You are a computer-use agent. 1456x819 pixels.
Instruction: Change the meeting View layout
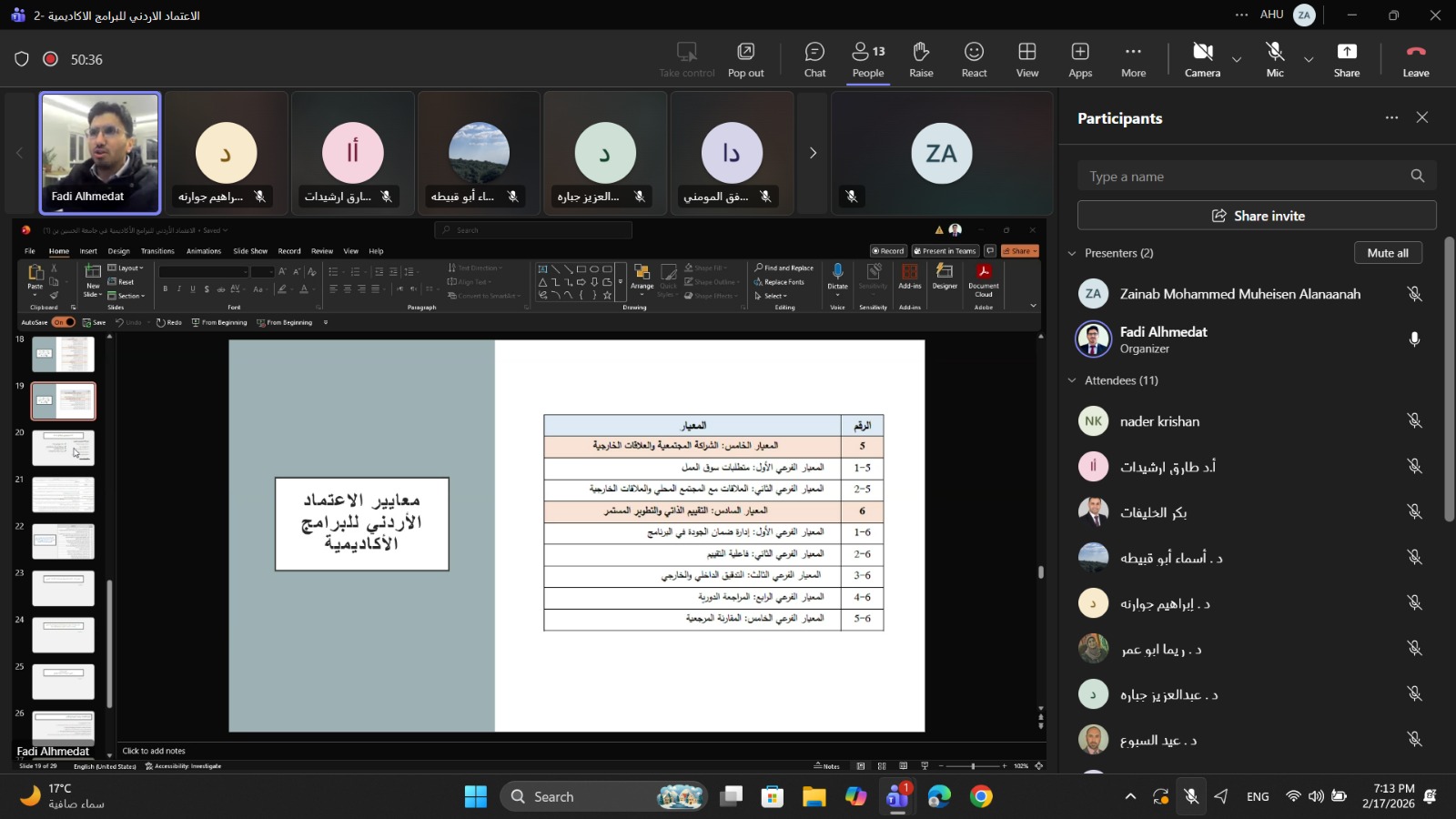coord(1027,60)
